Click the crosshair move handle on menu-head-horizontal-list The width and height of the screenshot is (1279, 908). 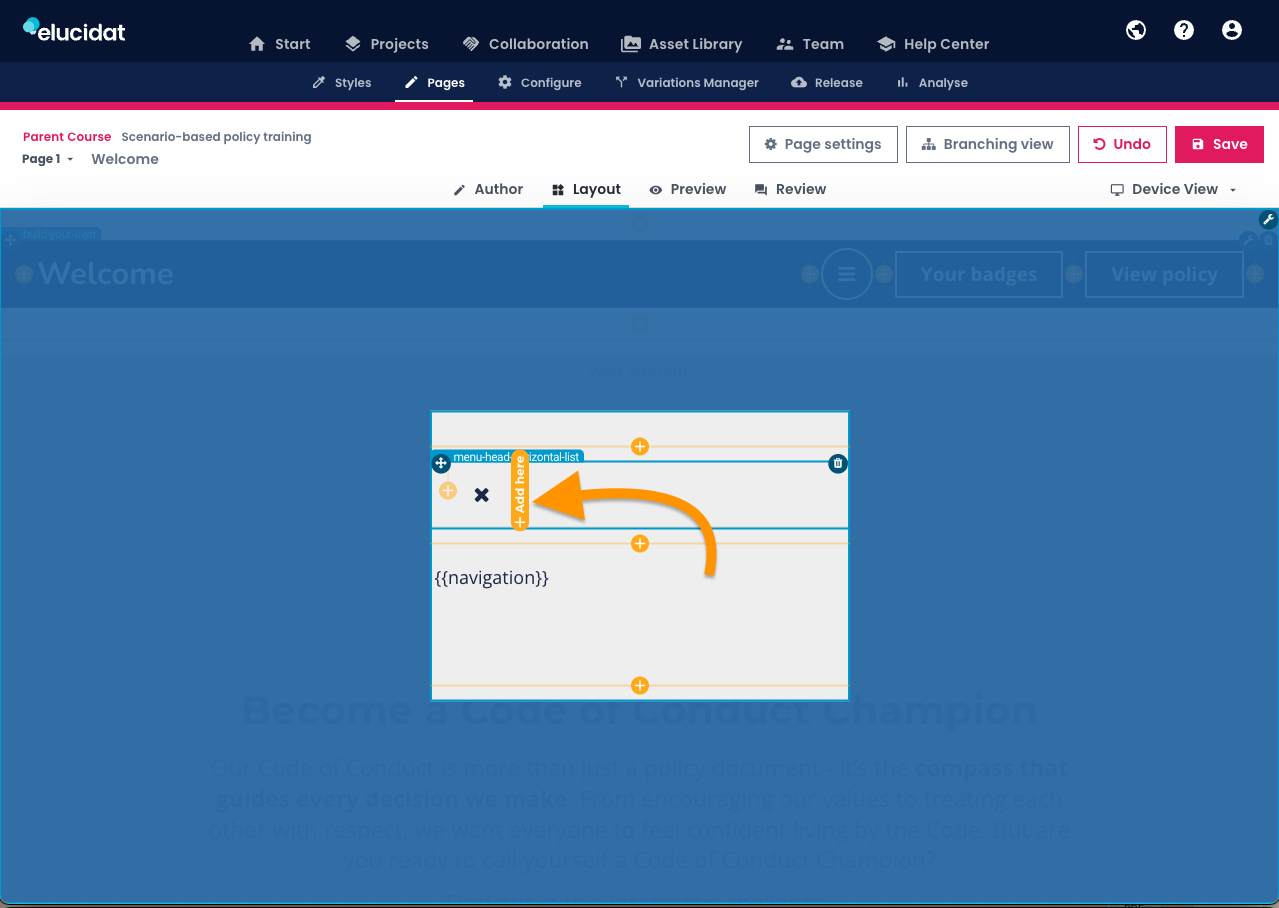point(441,463)
